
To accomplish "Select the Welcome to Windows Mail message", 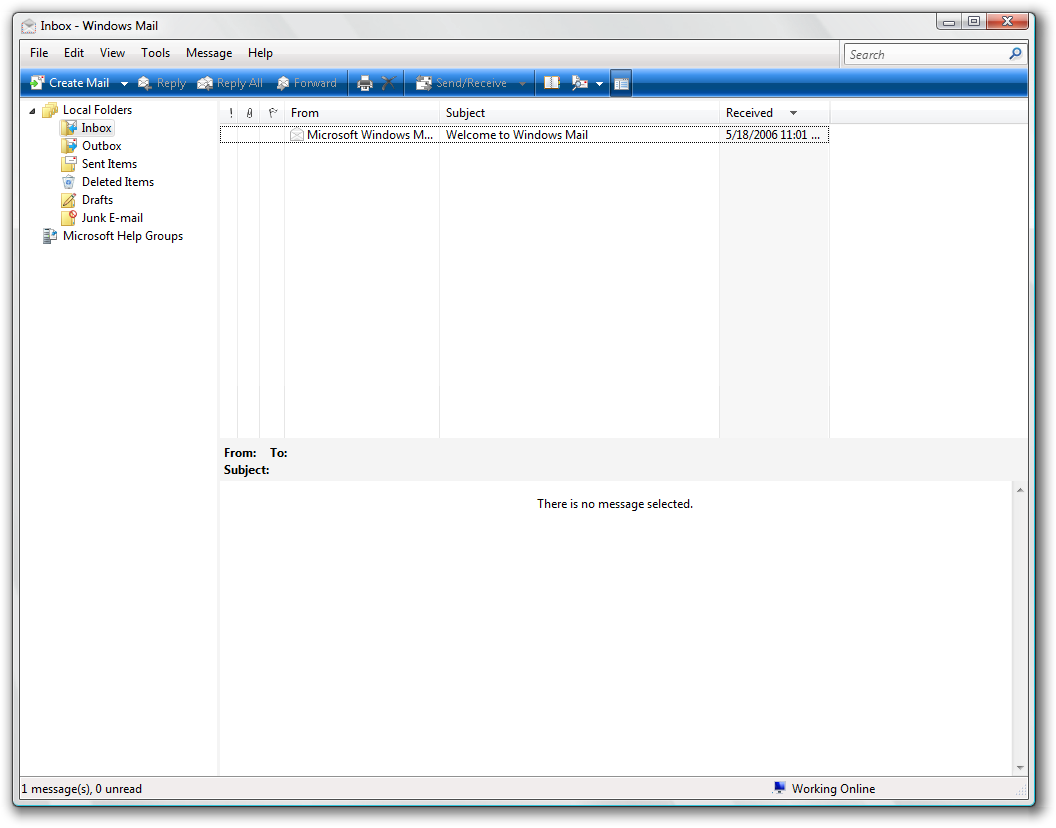I will point(524,135).
